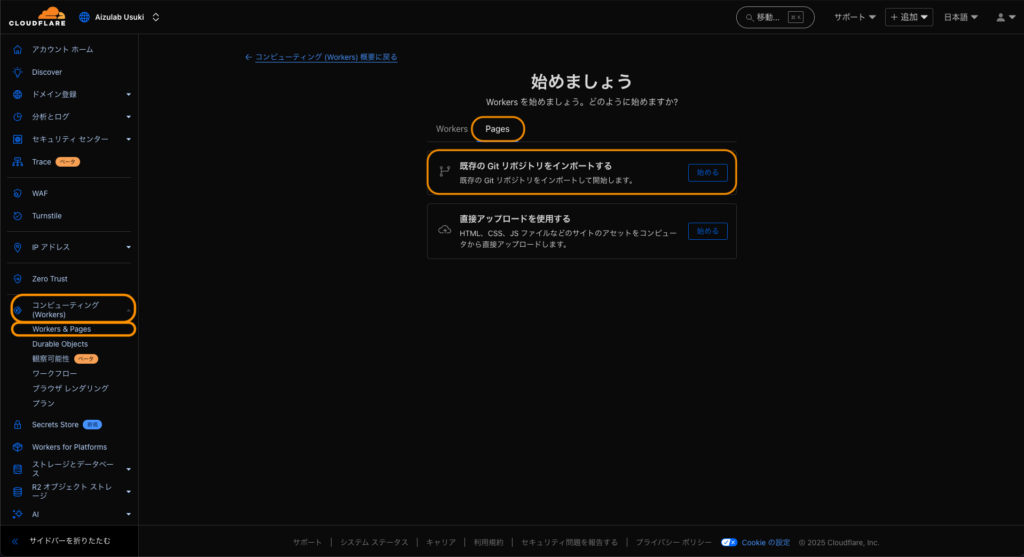Click the WAF shield icon

pyautogui.click(x=18, y=193)
